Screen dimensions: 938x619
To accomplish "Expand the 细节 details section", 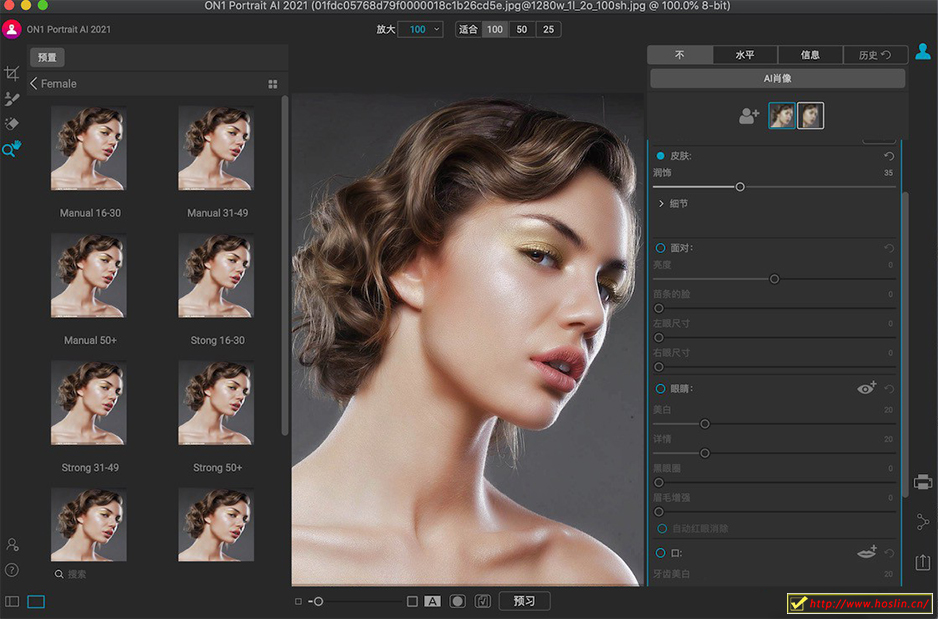I will coord(662,203).
